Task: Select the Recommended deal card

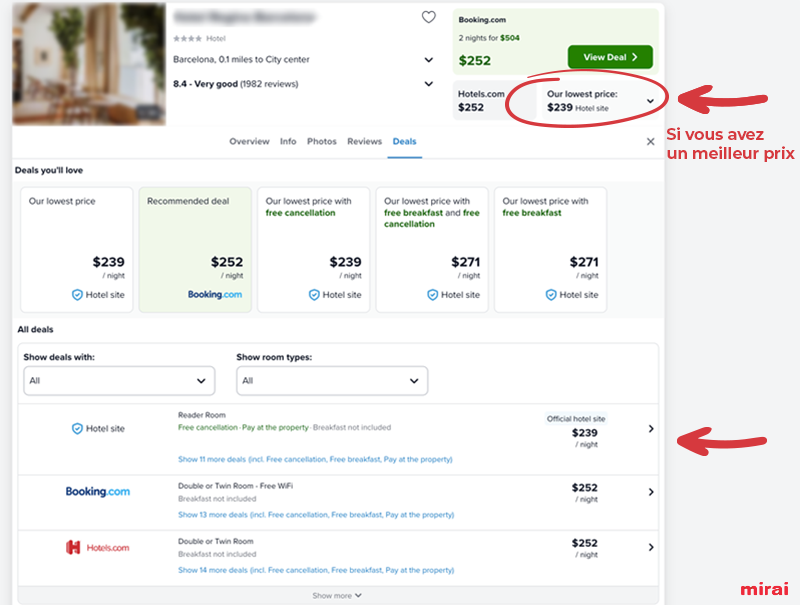Action: (x=195, y=248)
